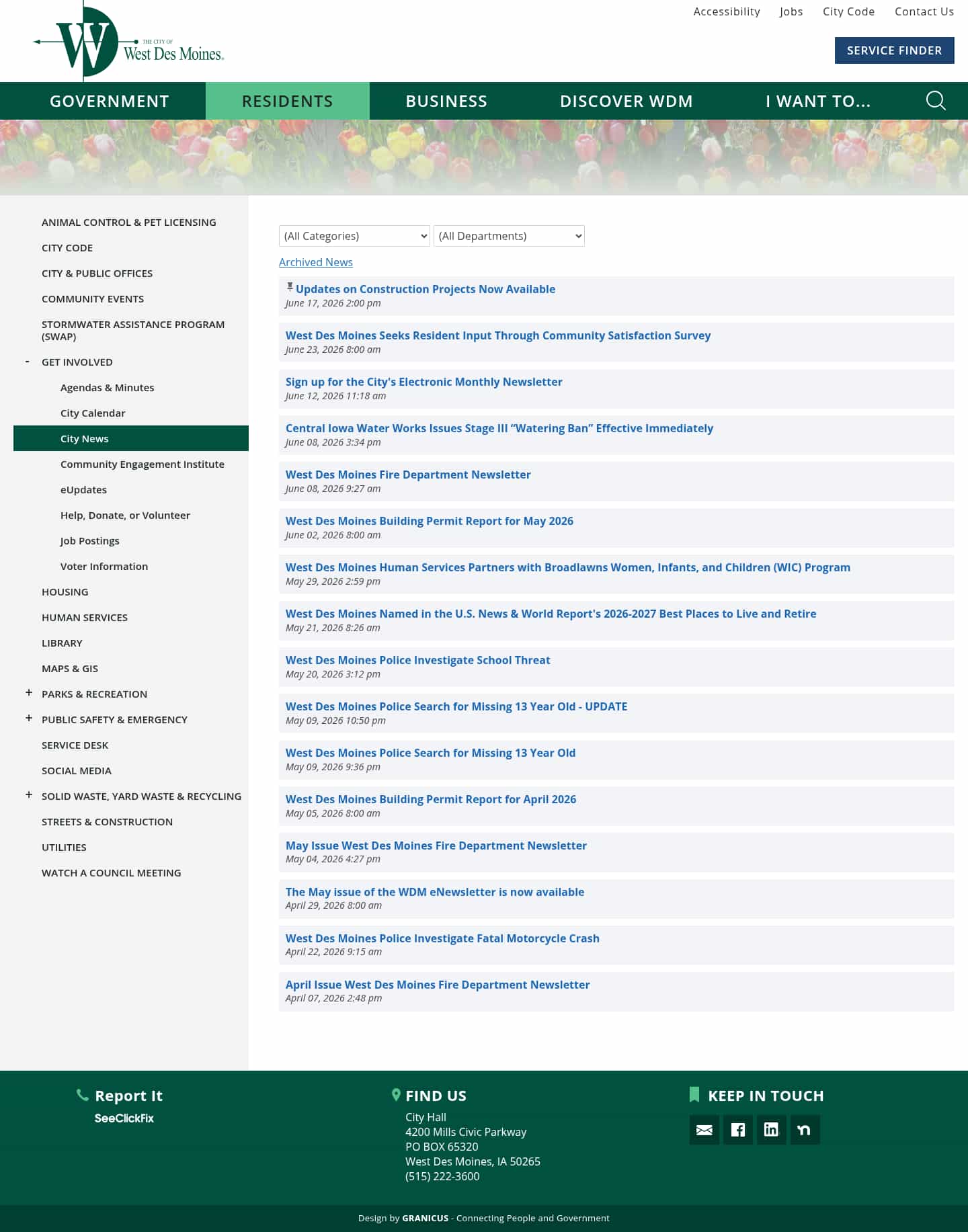Open the search magnifier icon

point(936,101)
